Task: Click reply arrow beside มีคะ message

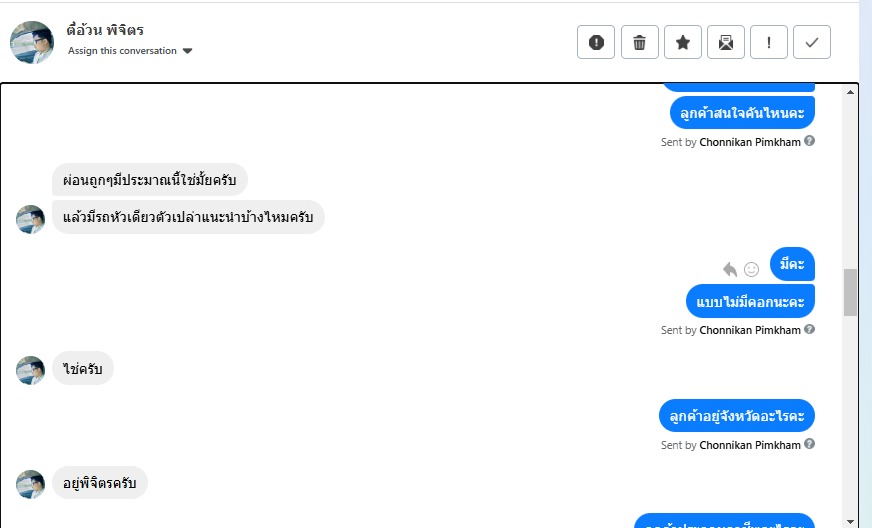Action: pyautogui.click(x=730, y=269)
